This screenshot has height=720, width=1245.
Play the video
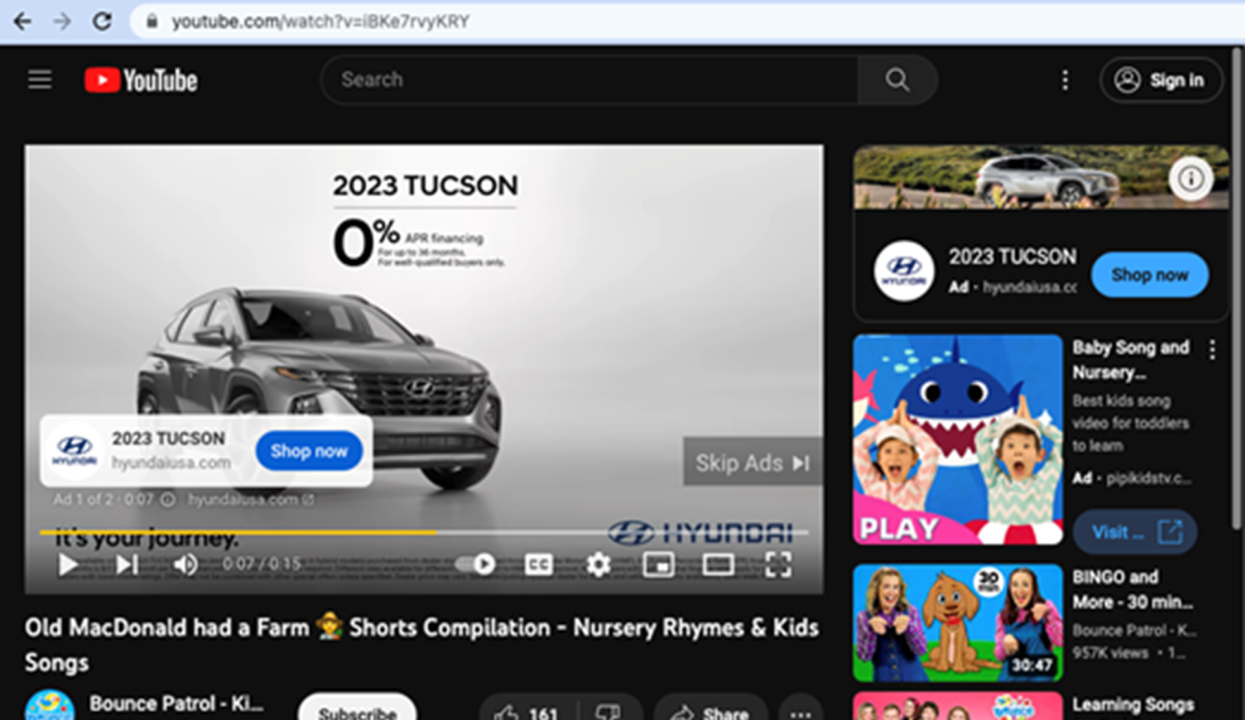click(68, 565)
